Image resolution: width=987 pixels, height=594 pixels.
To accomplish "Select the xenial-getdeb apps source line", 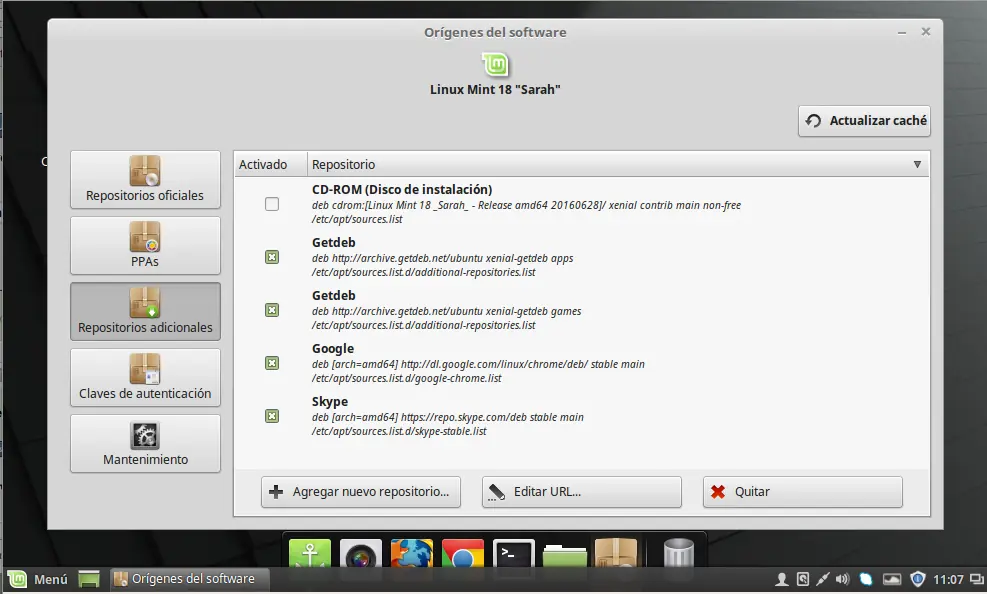I will point(443,258).
